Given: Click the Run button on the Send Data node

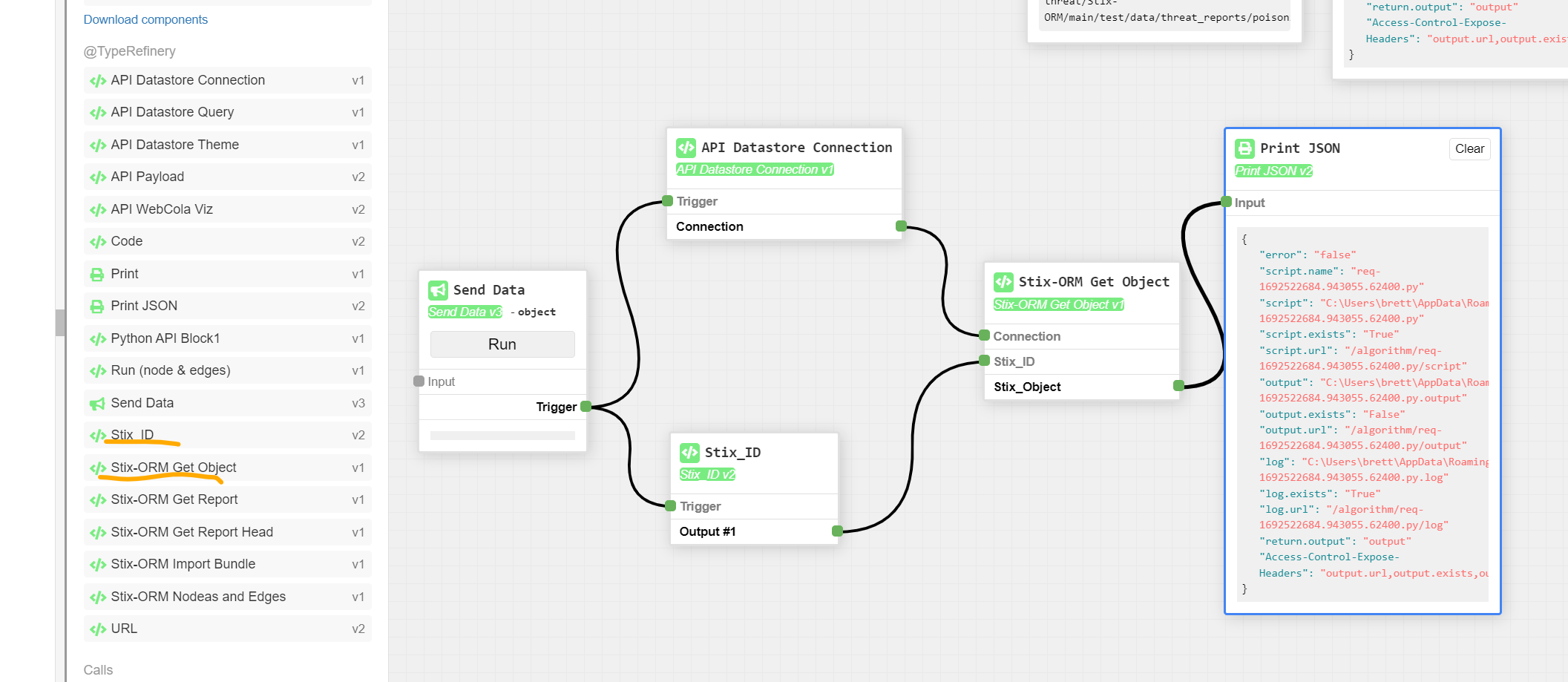Looking at the screenshot, I should coord(502,344).
